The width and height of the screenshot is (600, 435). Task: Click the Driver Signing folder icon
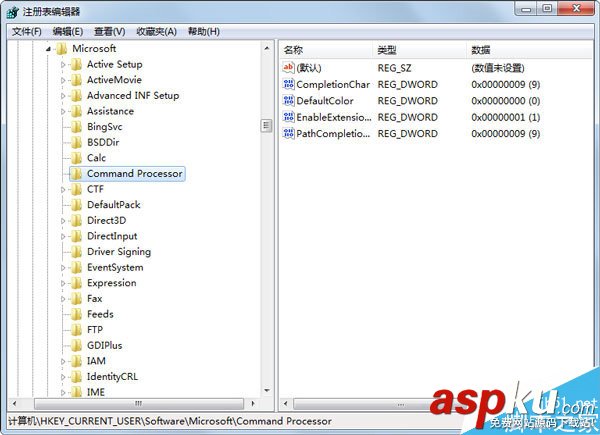click(77, 252)
